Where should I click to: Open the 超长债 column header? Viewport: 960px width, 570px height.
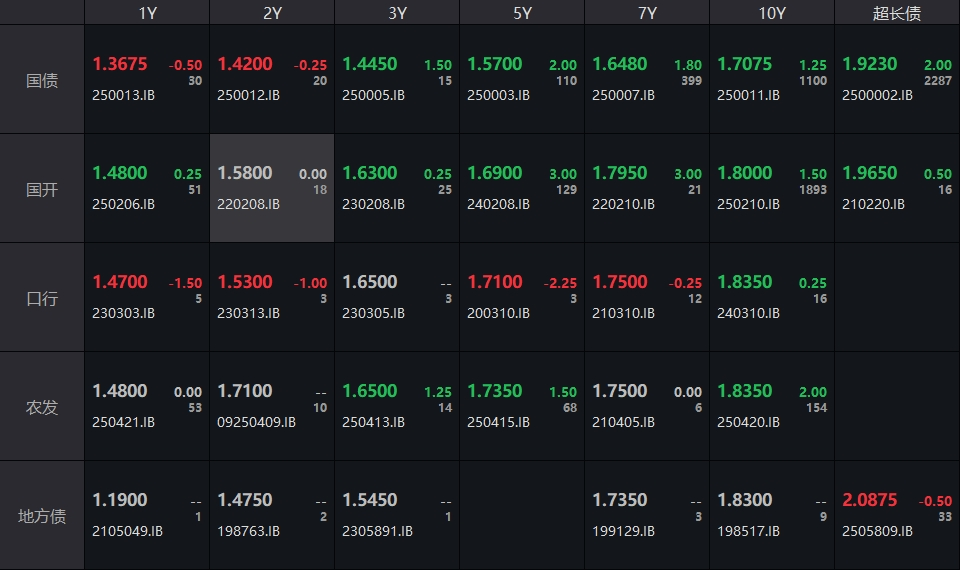point(897,13)
